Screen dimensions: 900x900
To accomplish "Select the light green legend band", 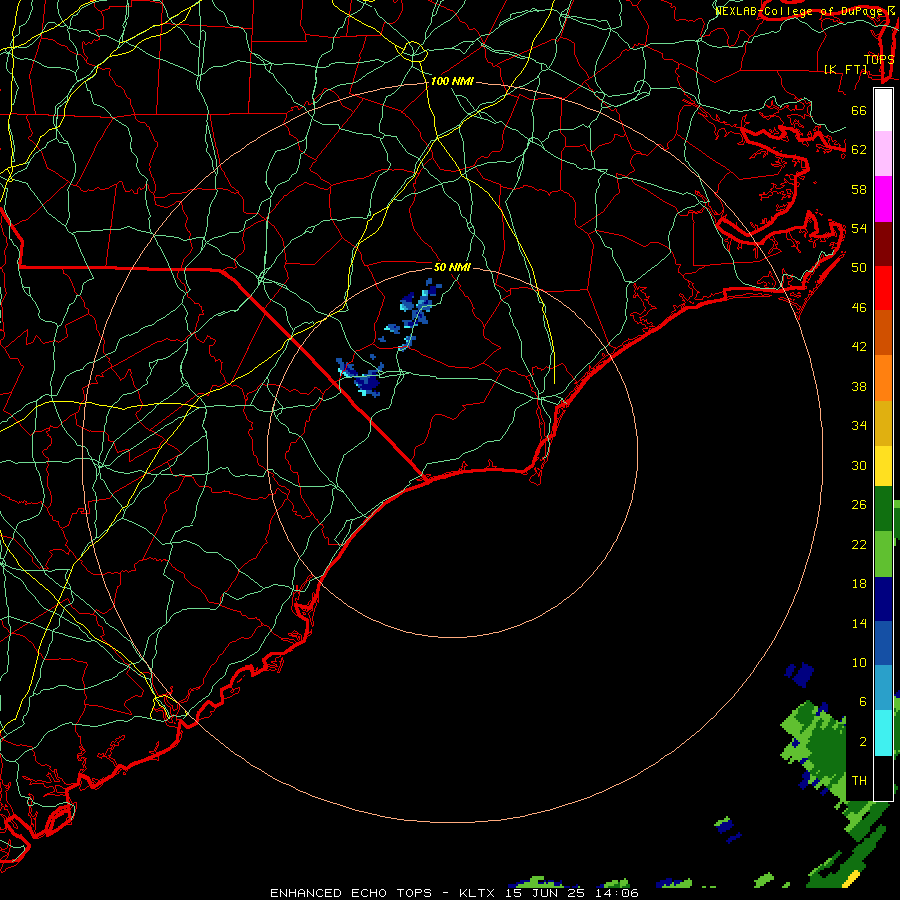I will (883, 554).
